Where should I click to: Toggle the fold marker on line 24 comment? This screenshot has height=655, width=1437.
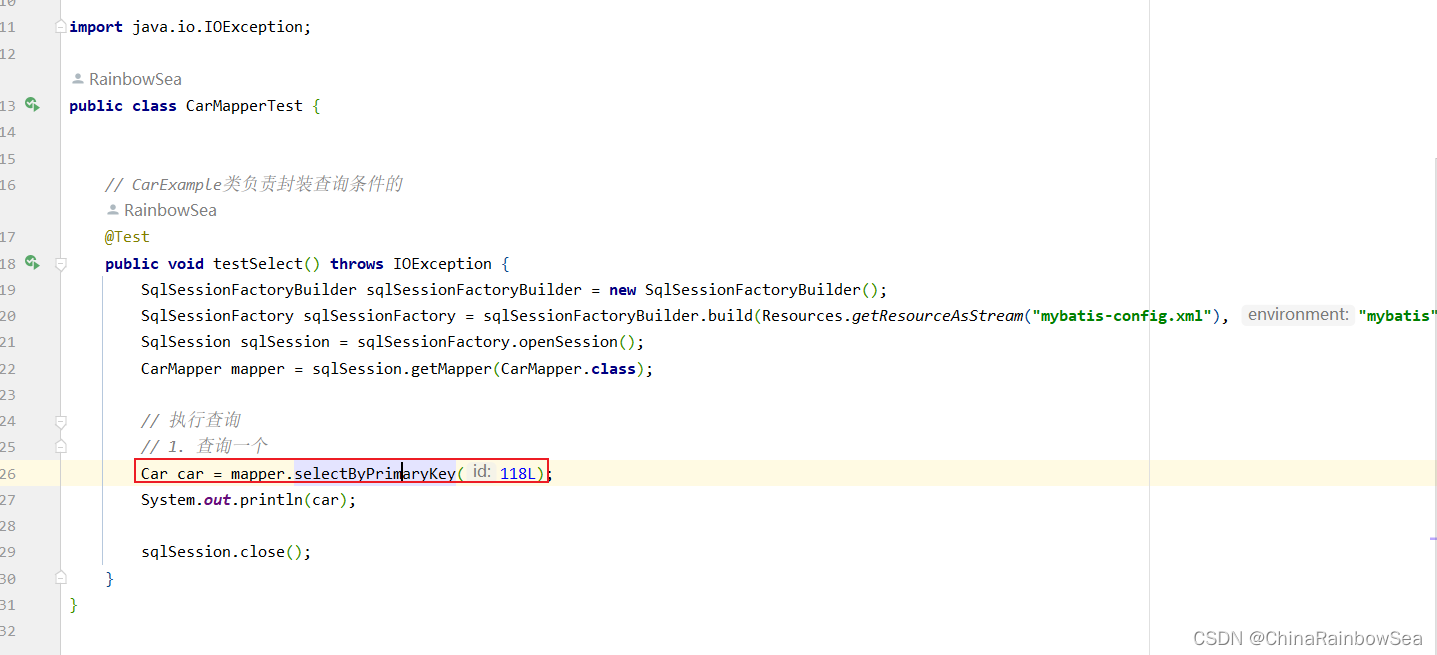[x=61, y=421]
